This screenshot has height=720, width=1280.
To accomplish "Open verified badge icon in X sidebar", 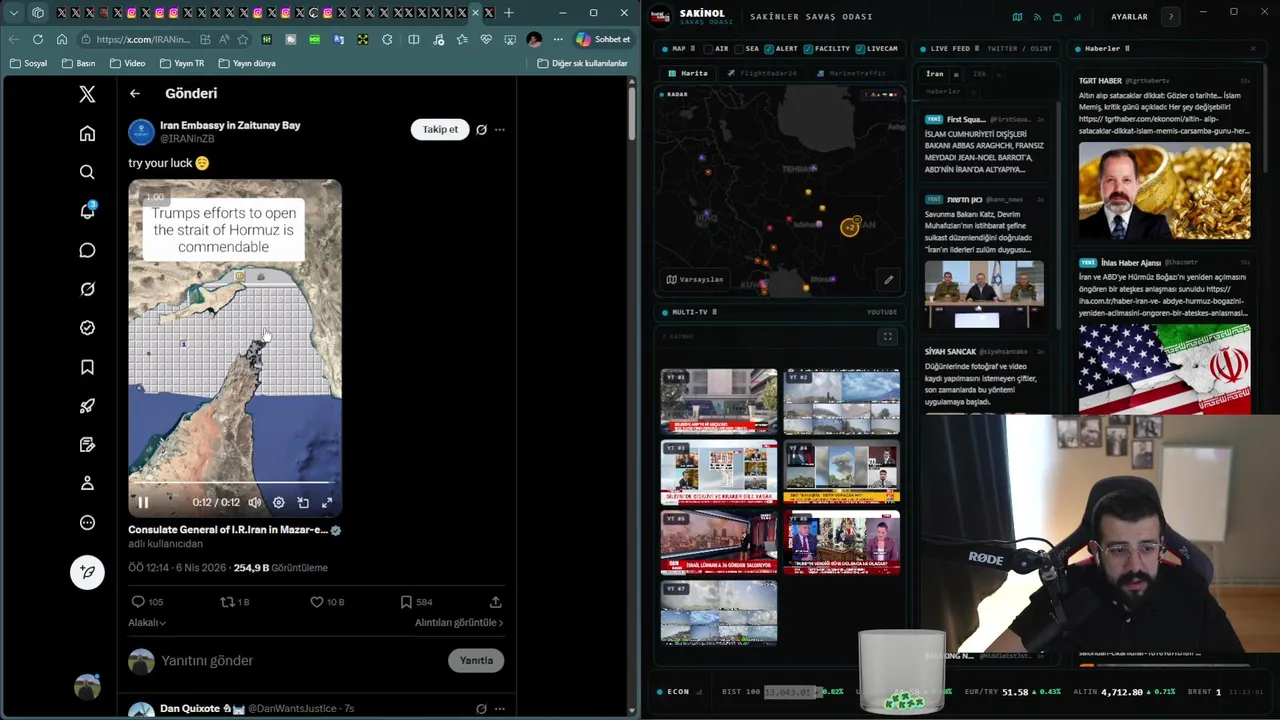I will (x=87, y=328).
